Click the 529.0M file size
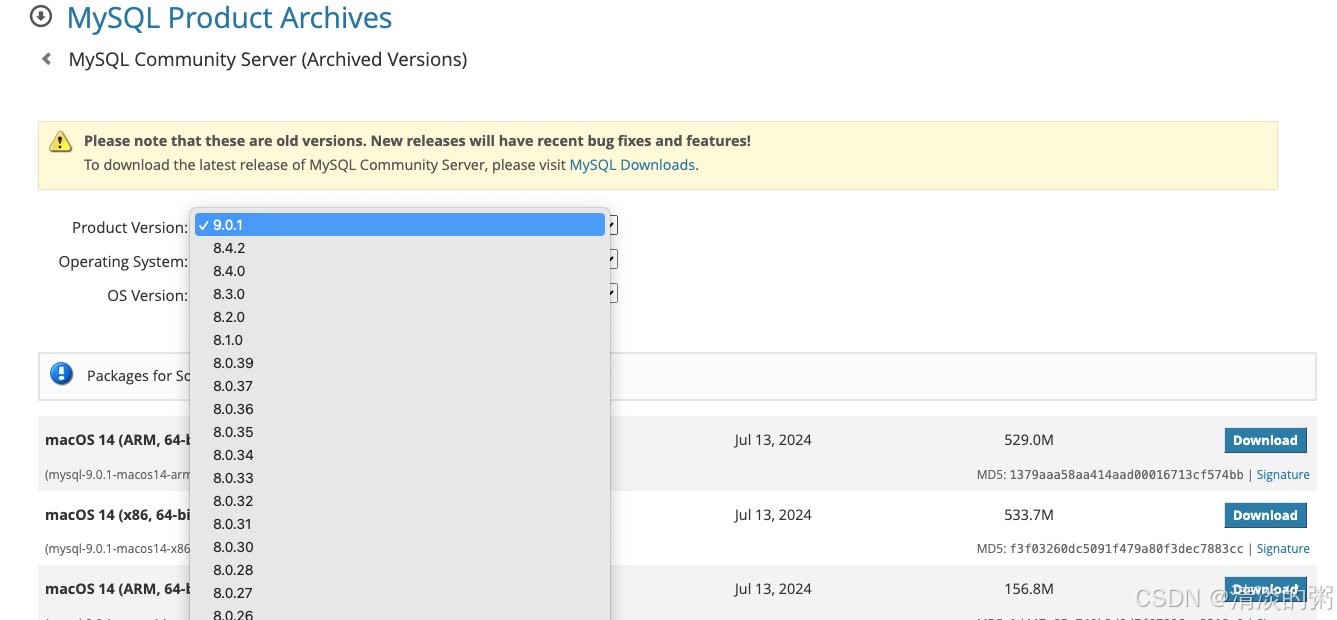Image resolution: width=1337 pixels, height=620 pixels. click(x=1029, y=440)
